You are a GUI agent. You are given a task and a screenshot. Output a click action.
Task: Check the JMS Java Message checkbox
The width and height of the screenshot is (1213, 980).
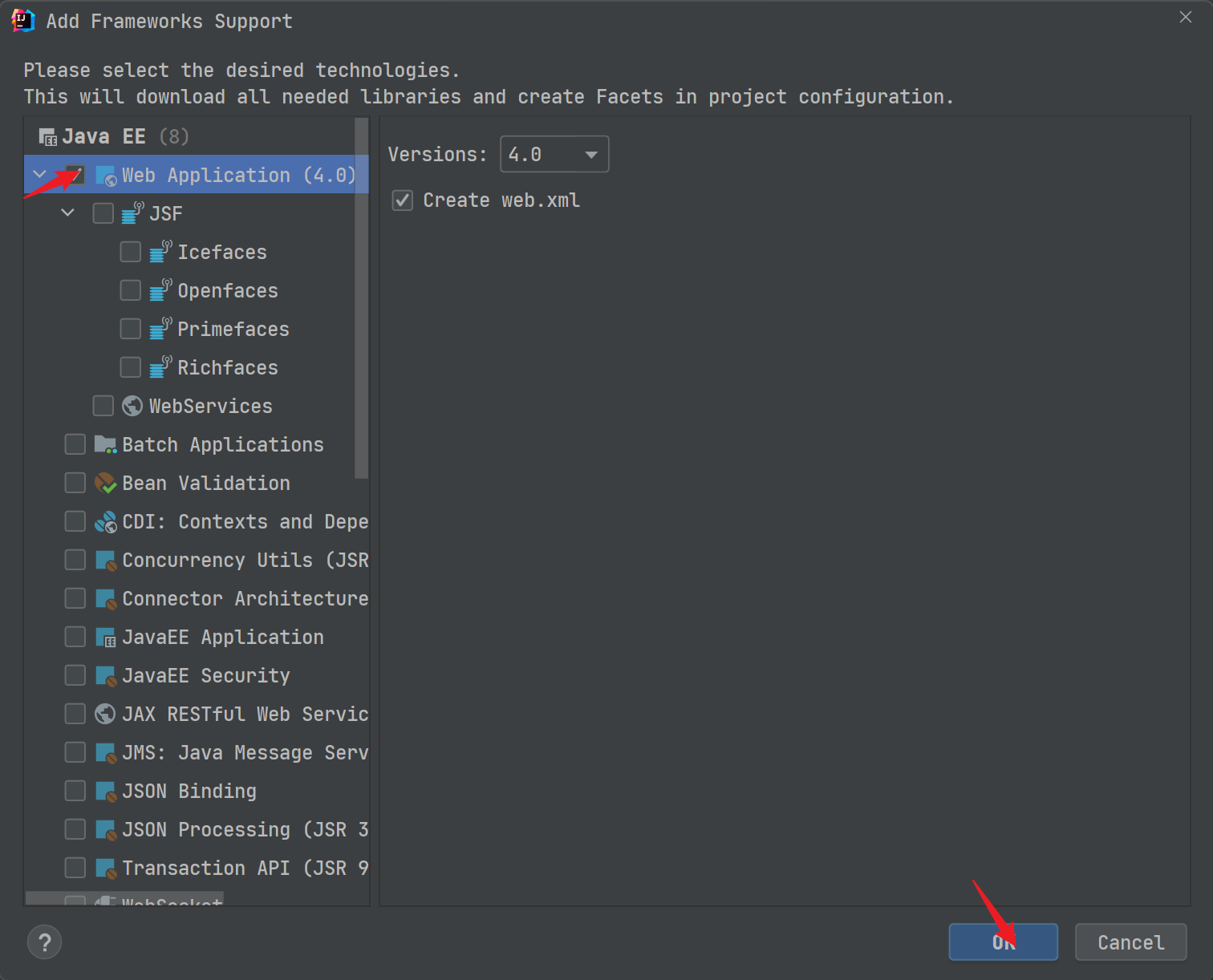(x=75, y=752)
